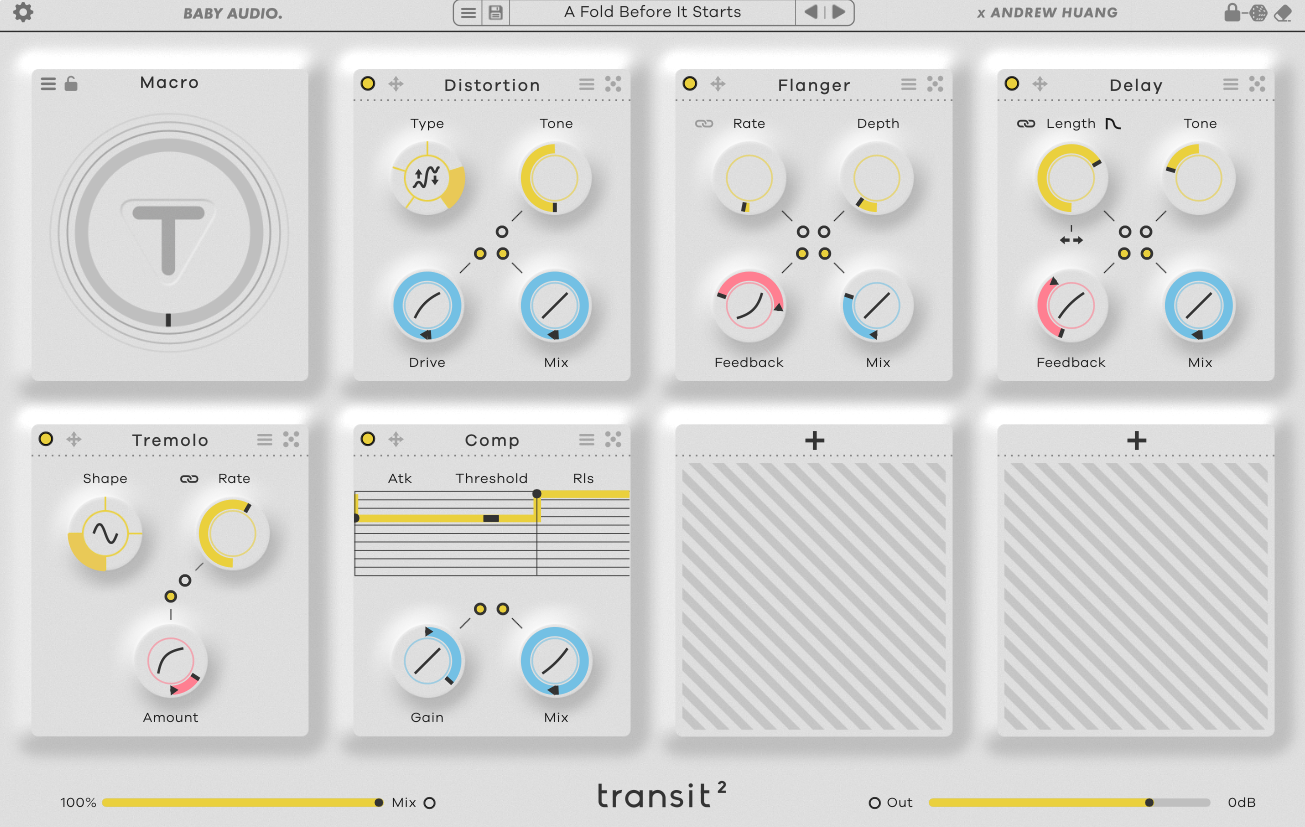Click the preset name A Fold Before It Starts
The height and width of the screenshot is (827, 1305).
tap(652, 13)
